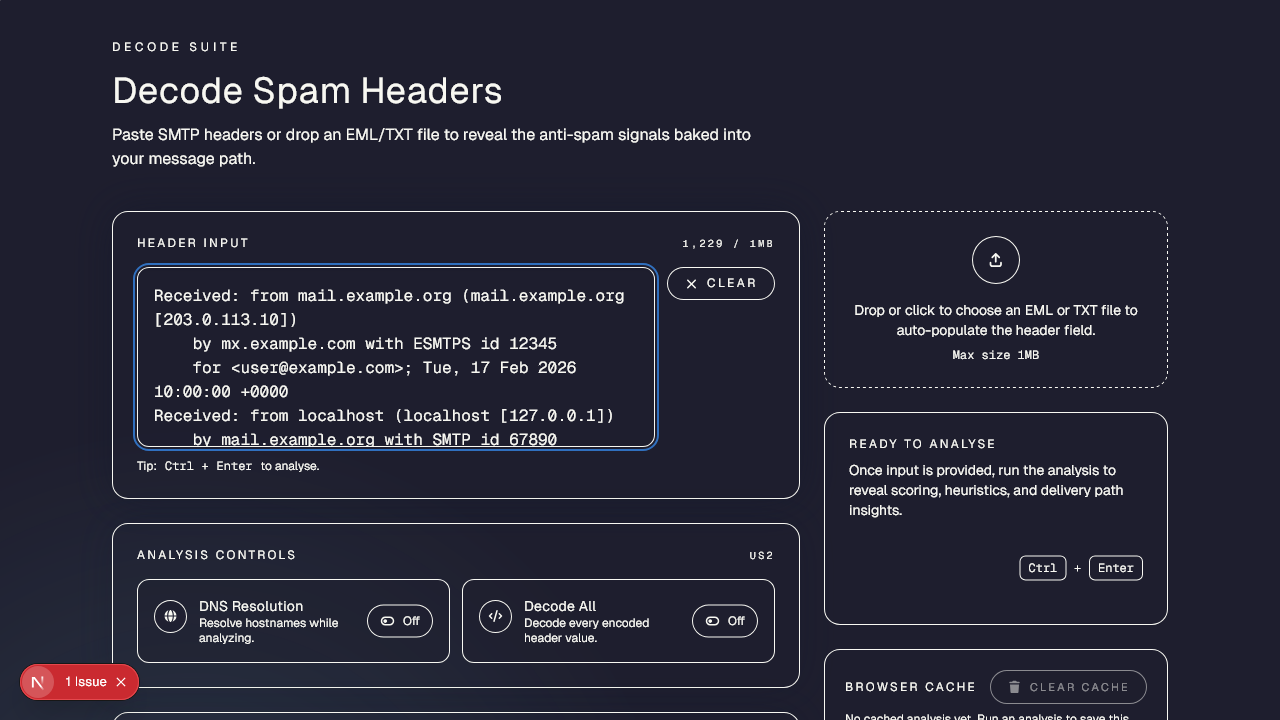Click the Clear Cache button
1280x720 pixels.
click(1068, 687)
